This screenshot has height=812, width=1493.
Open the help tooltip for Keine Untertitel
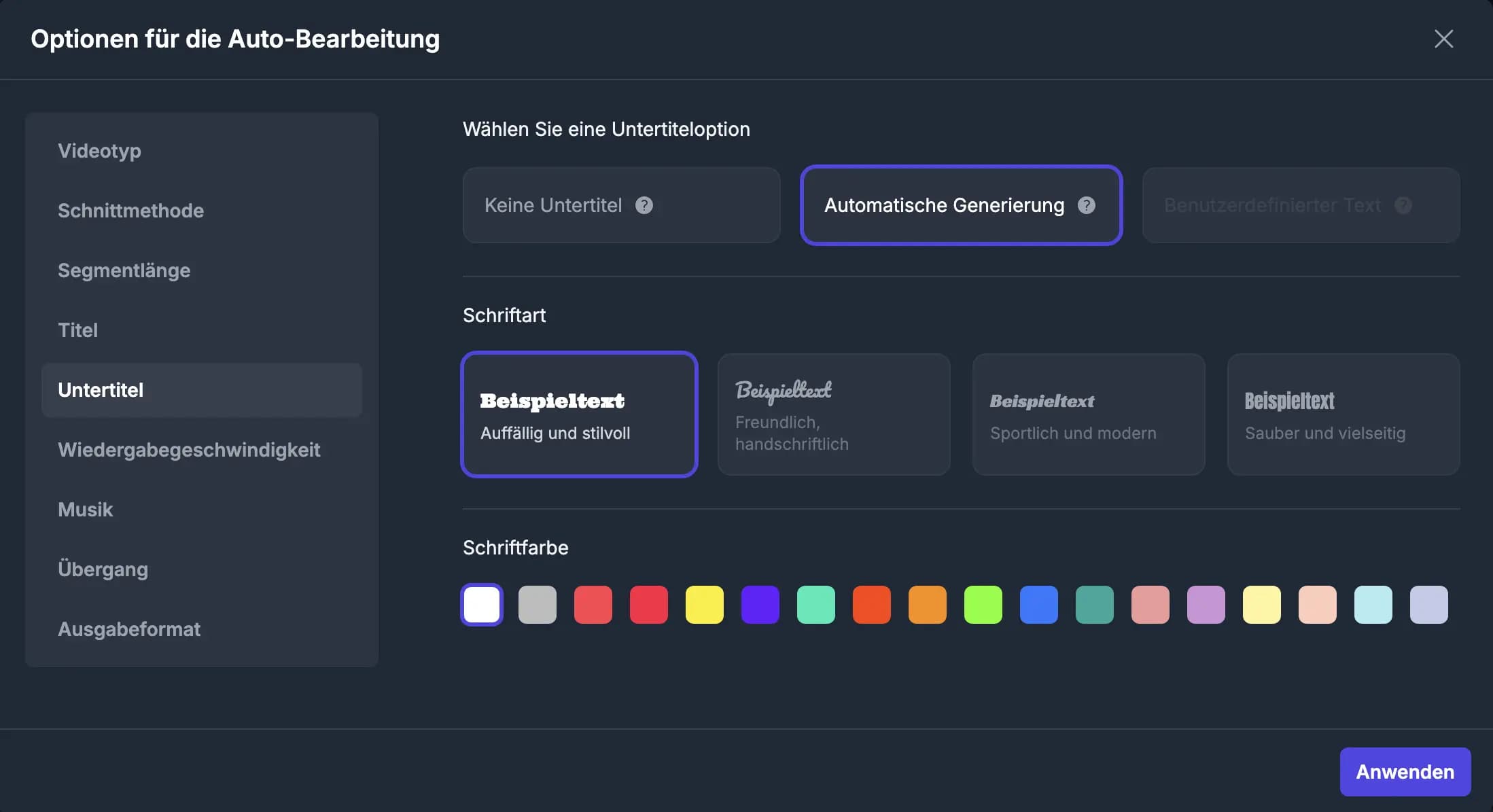(644, 205)
